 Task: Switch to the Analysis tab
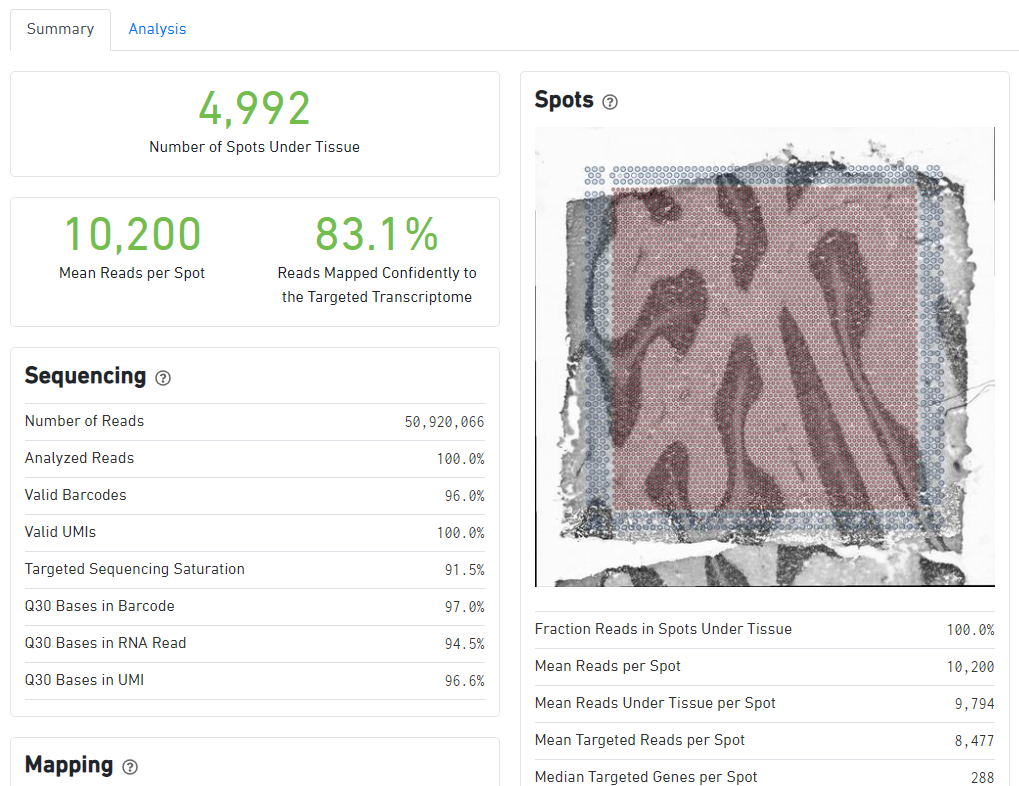point(157,29)
